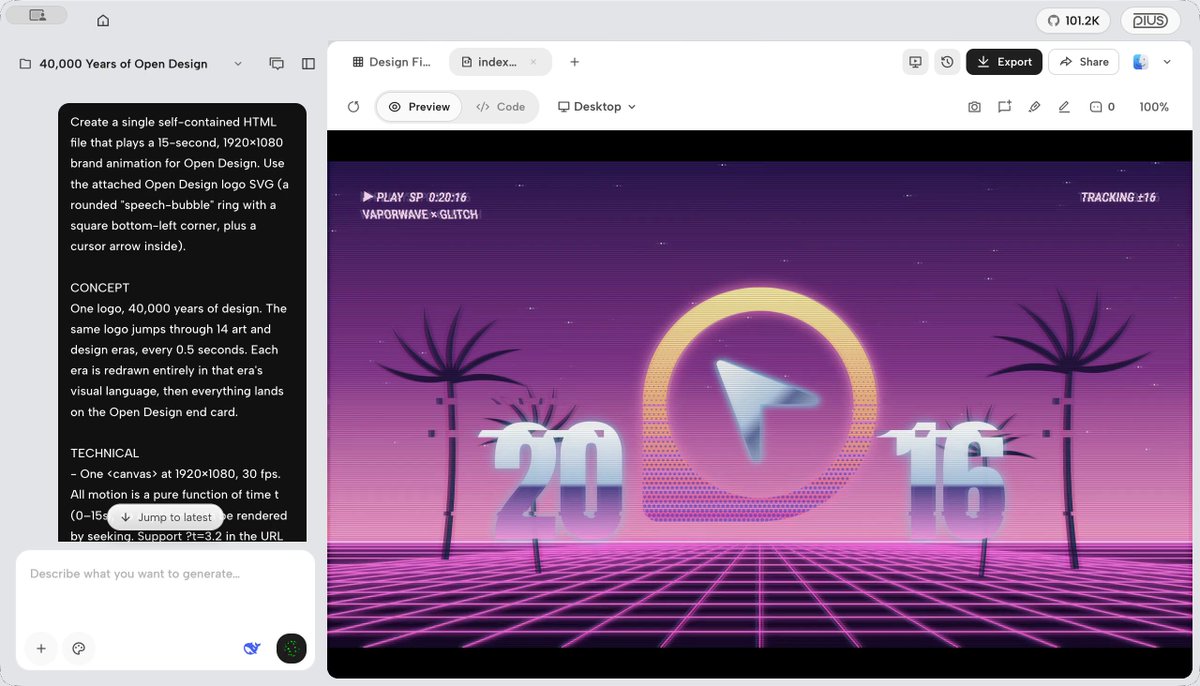
Task: Add a new tab with plus
Action: [574, 62]
